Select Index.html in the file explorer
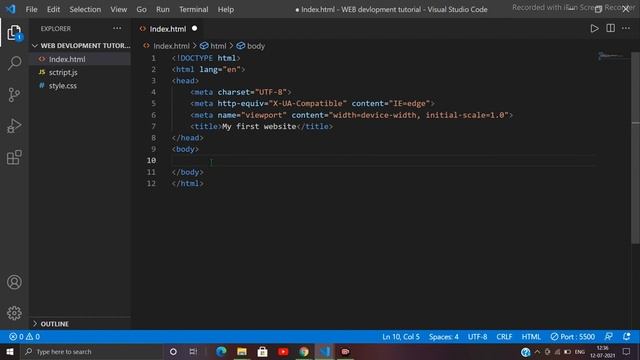640x360 pixels. (81, 59)
